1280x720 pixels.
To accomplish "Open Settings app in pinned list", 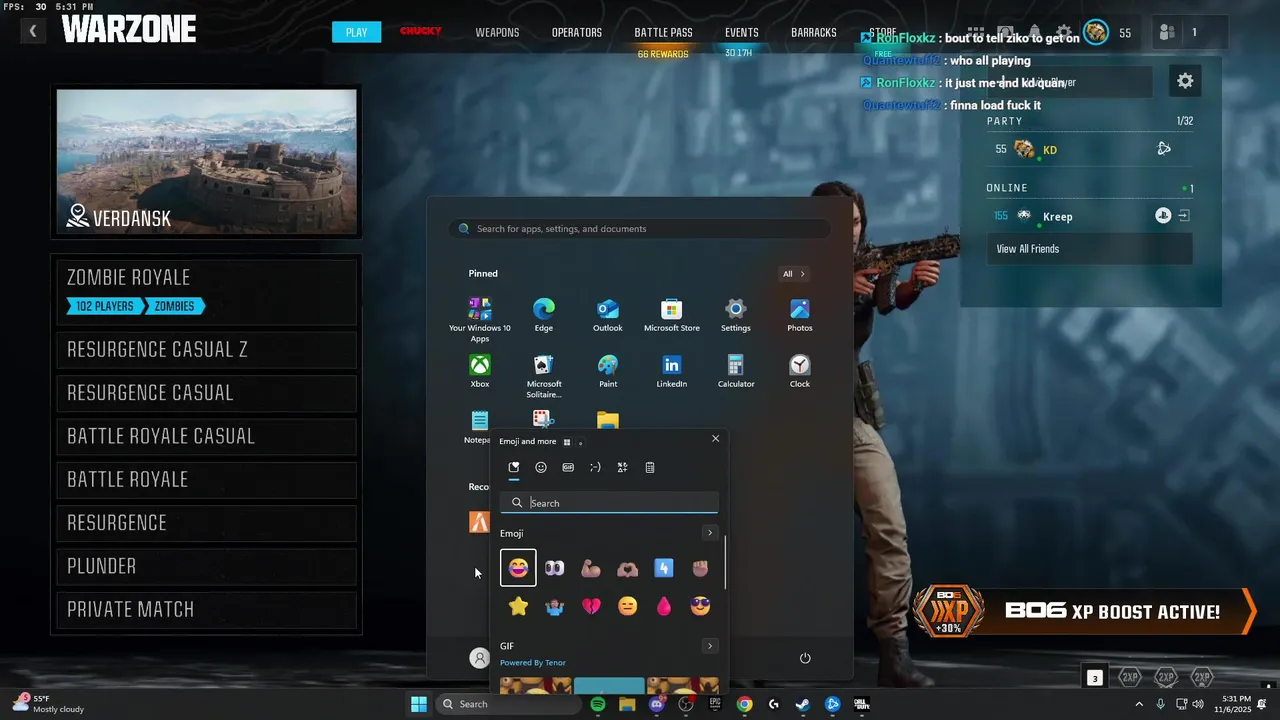I will 736,315.
